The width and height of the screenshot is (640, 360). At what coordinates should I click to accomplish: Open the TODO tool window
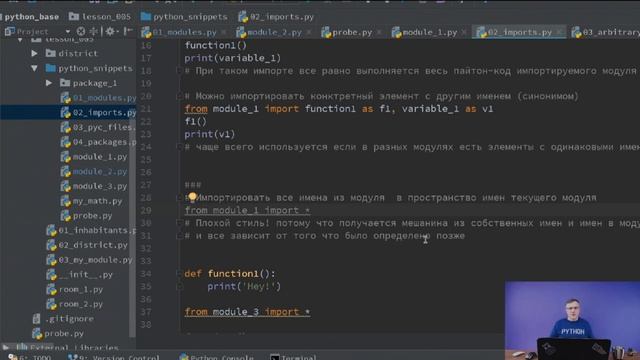pyautogui.click(x=29, y=357)
